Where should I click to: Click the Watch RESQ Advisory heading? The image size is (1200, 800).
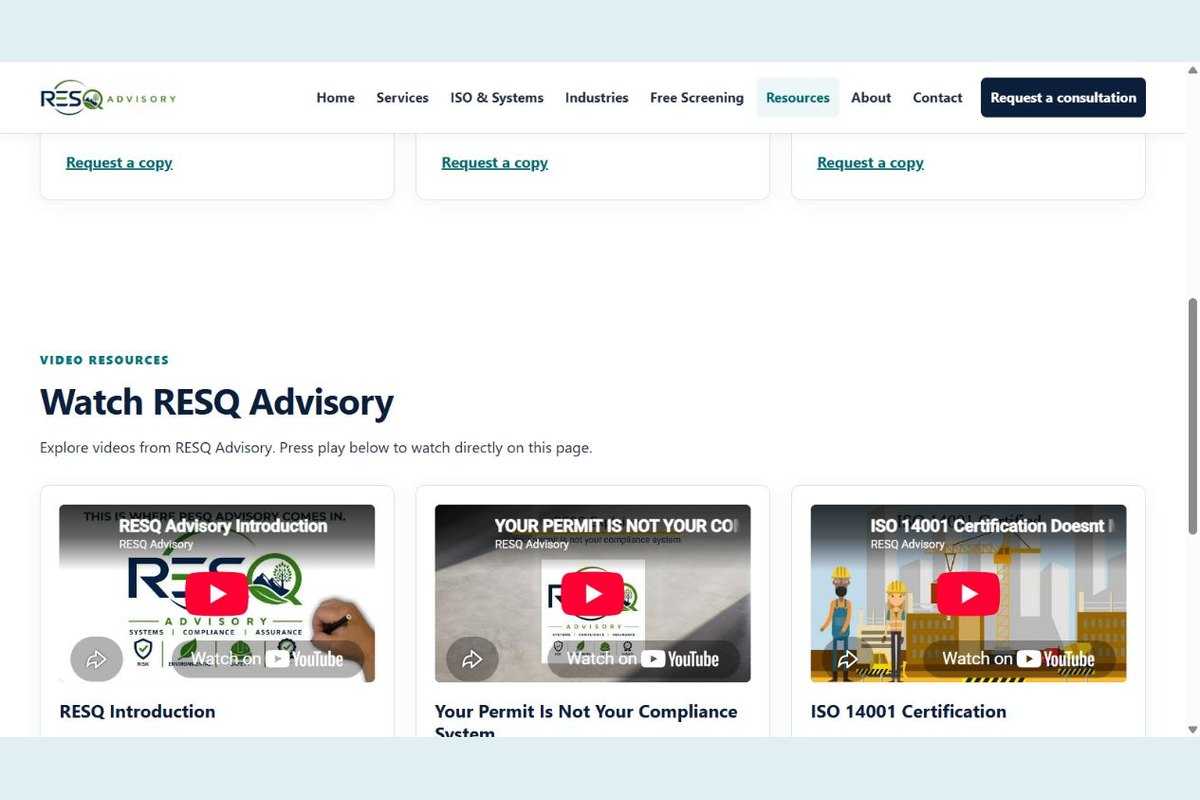[217, 402]
